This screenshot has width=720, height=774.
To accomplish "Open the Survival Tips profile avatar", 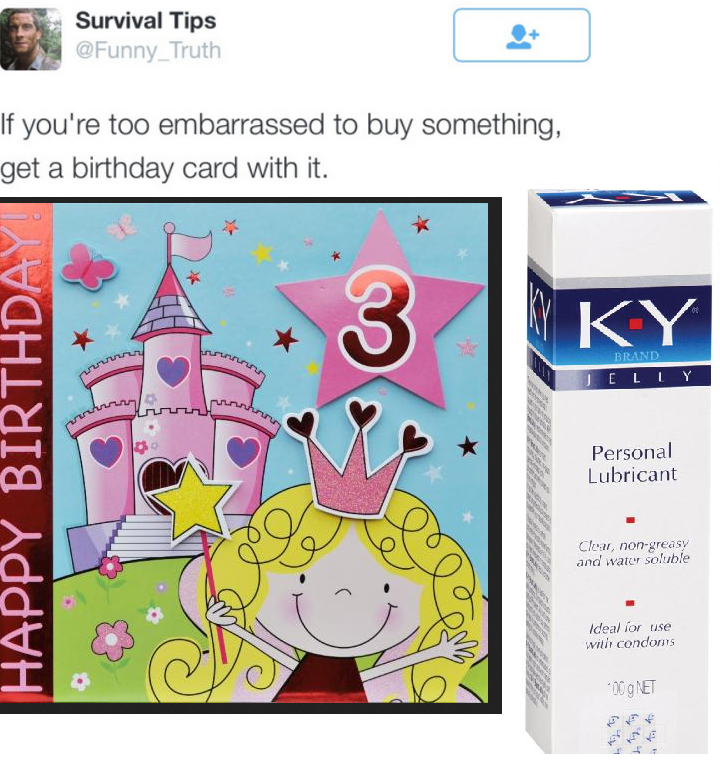I will (x=31, y=39).
